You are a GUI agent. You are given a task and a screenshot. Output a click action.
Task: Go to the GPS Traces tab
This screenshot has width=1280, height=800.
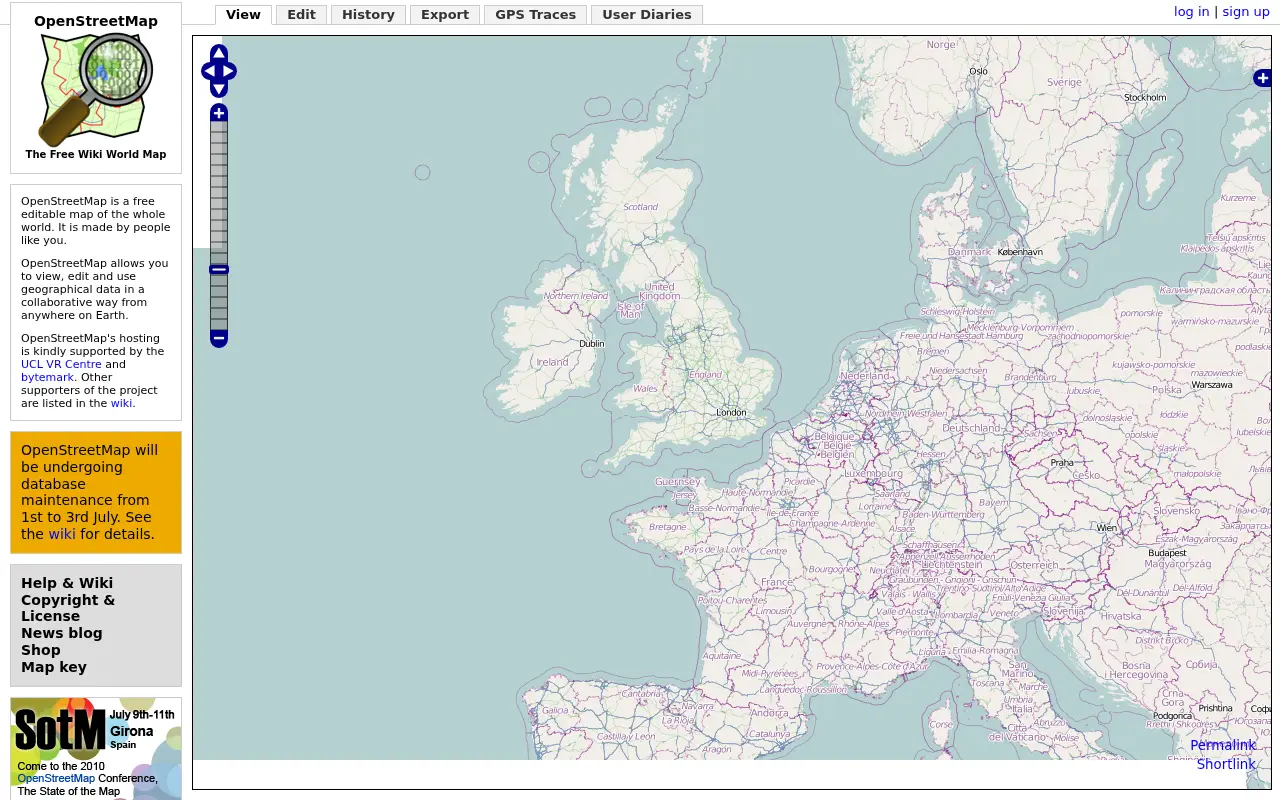pyautogui.click(x=535, y=15)
